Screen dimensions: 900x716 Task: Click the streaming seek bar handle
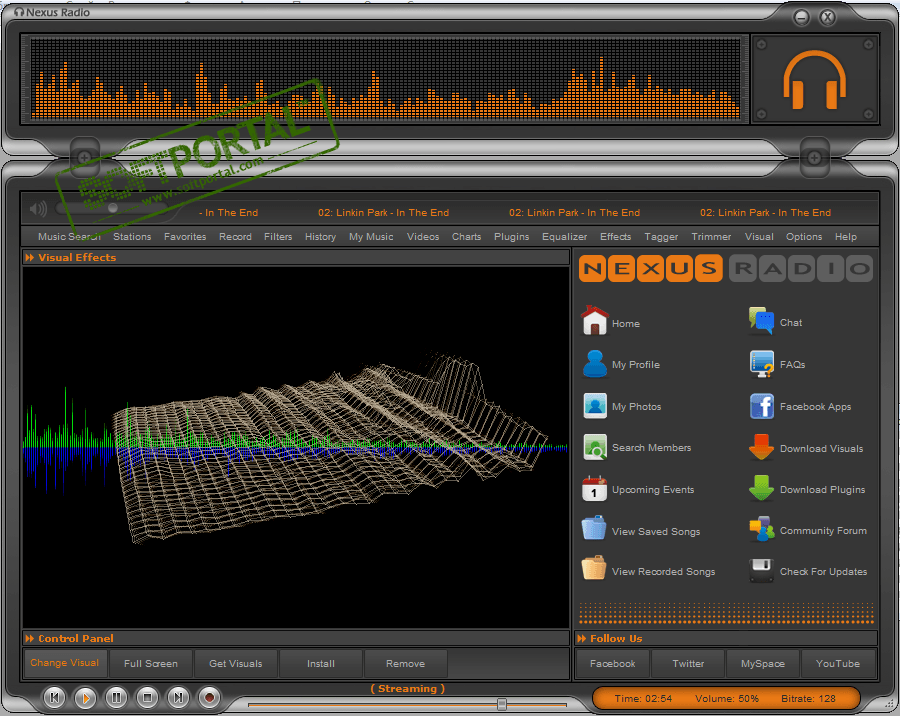coord(502,704)
